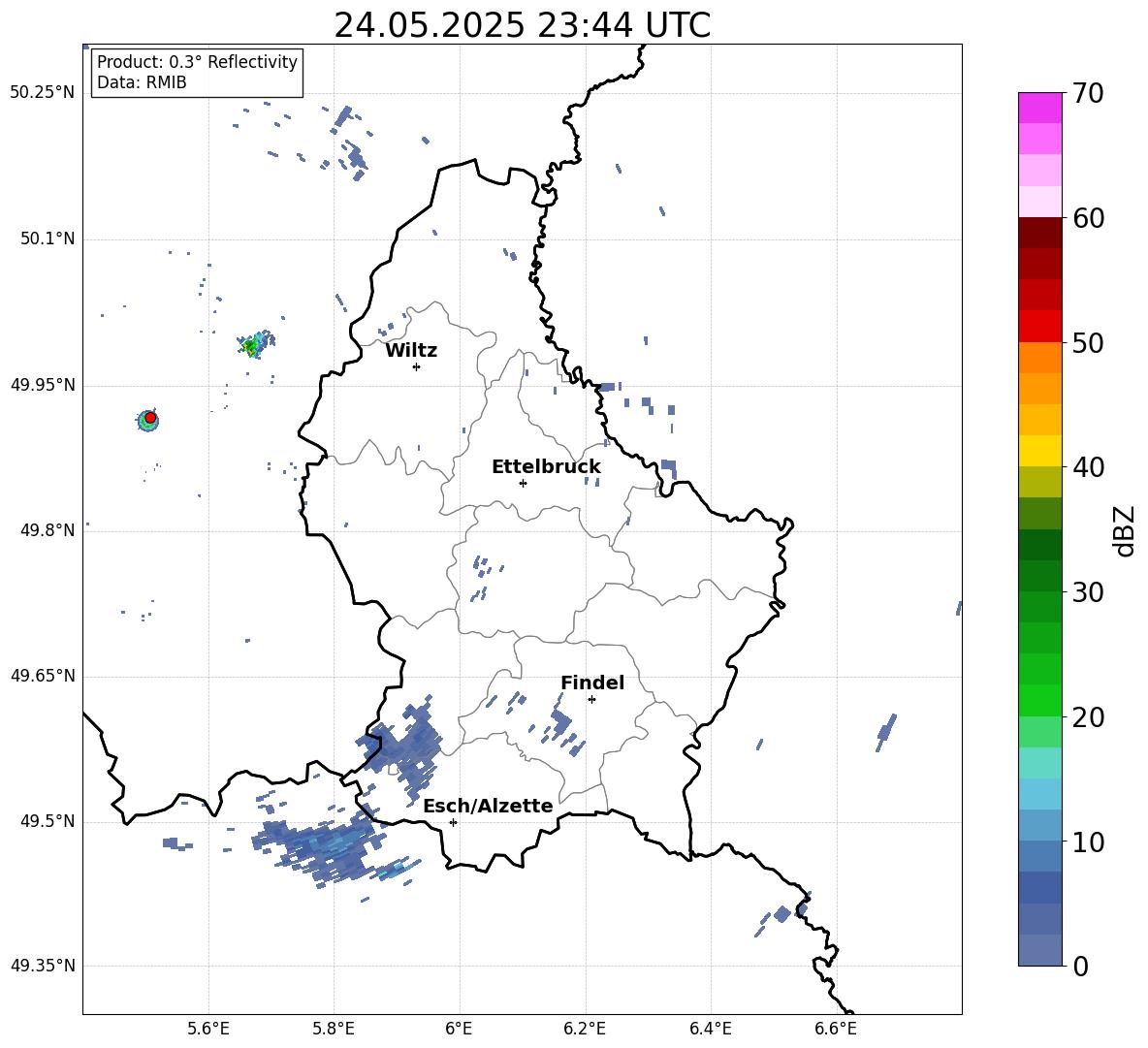
Task: Pick the magenta swatch at colorbar top
Action: click(x=1039, y=109)
